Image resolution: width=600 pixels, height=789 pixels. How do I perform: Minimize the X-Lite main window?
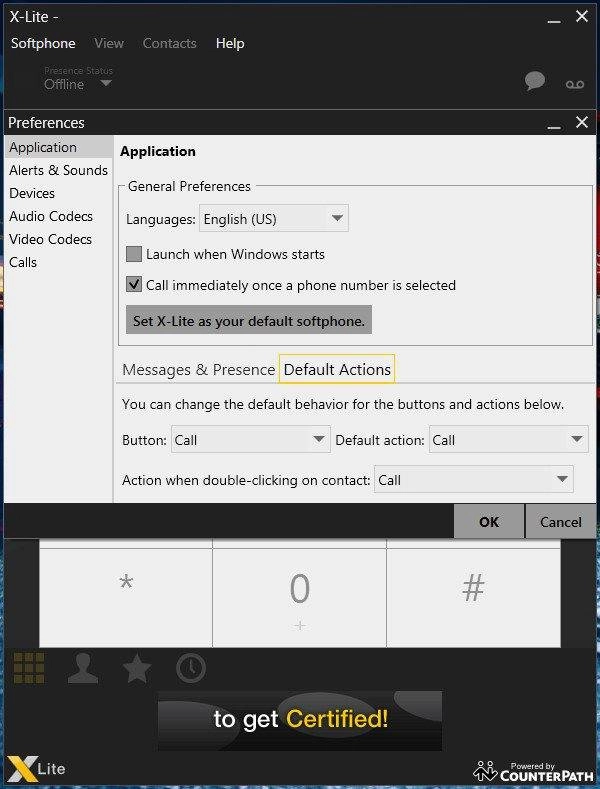point(554,21)
